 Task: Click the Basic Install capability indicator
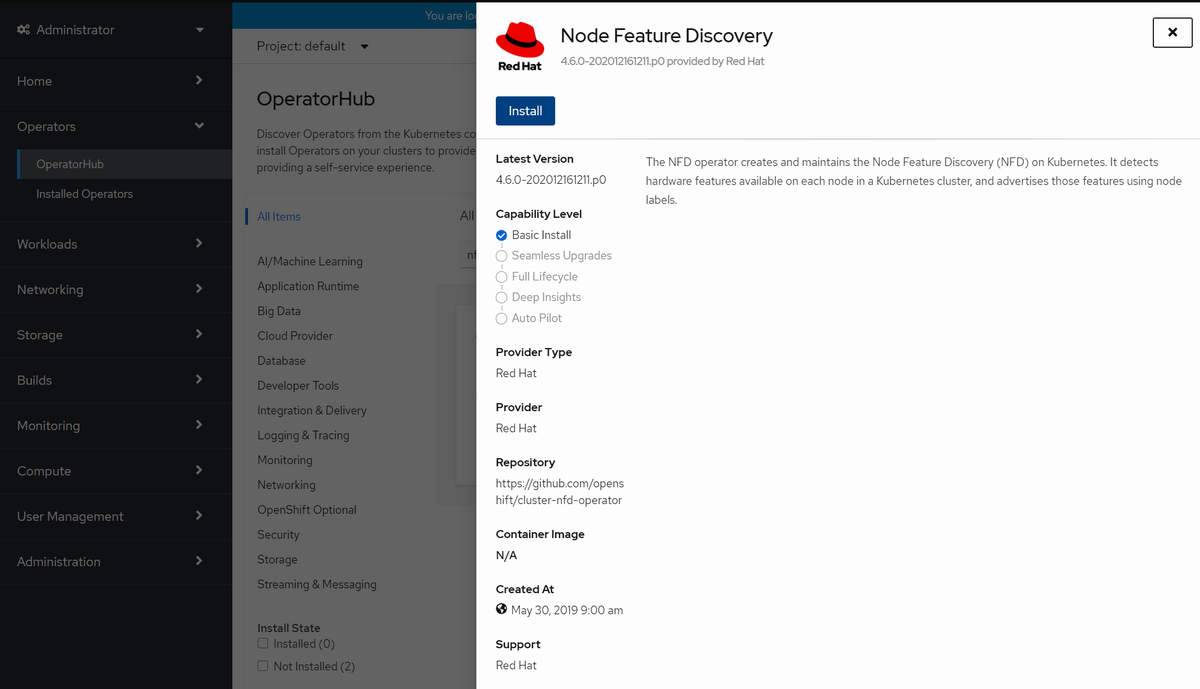[502, 235]
